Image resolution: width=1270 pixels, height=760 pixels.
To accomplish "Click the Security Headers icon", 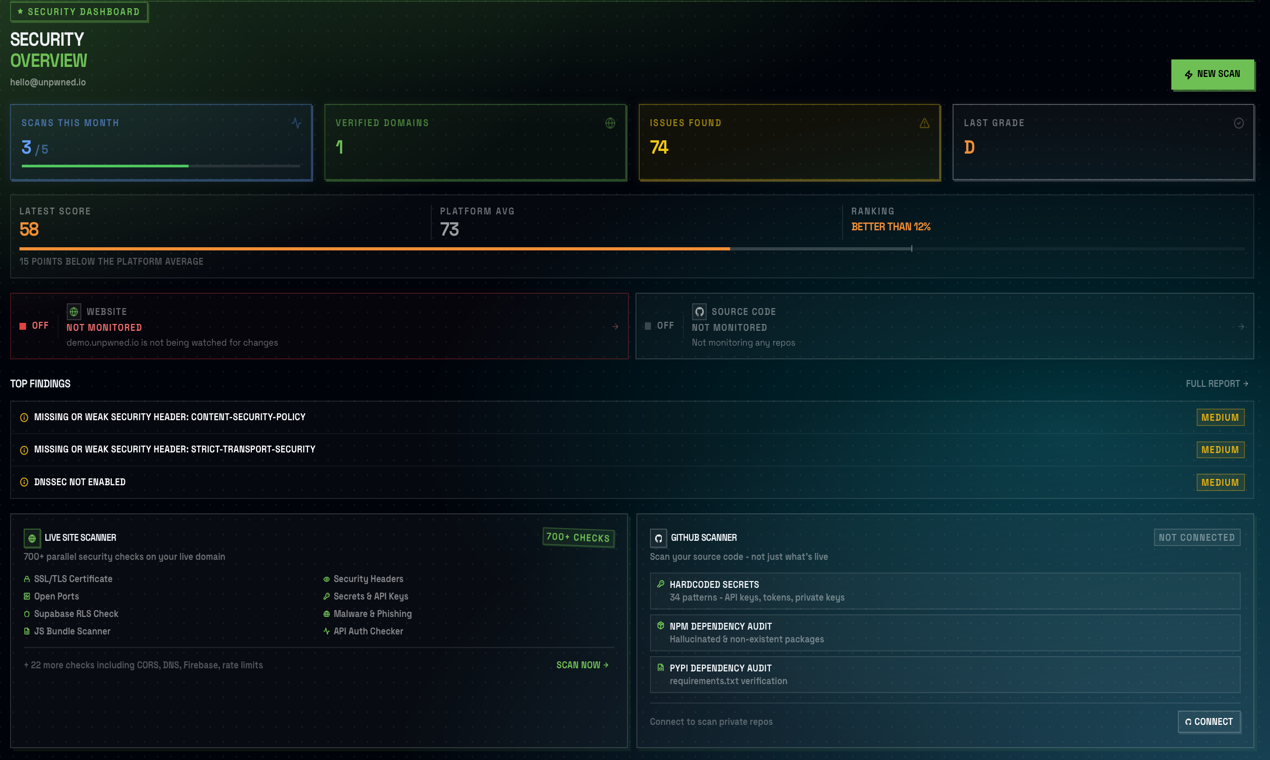I will pyautogui.click(x=326, y=579).
